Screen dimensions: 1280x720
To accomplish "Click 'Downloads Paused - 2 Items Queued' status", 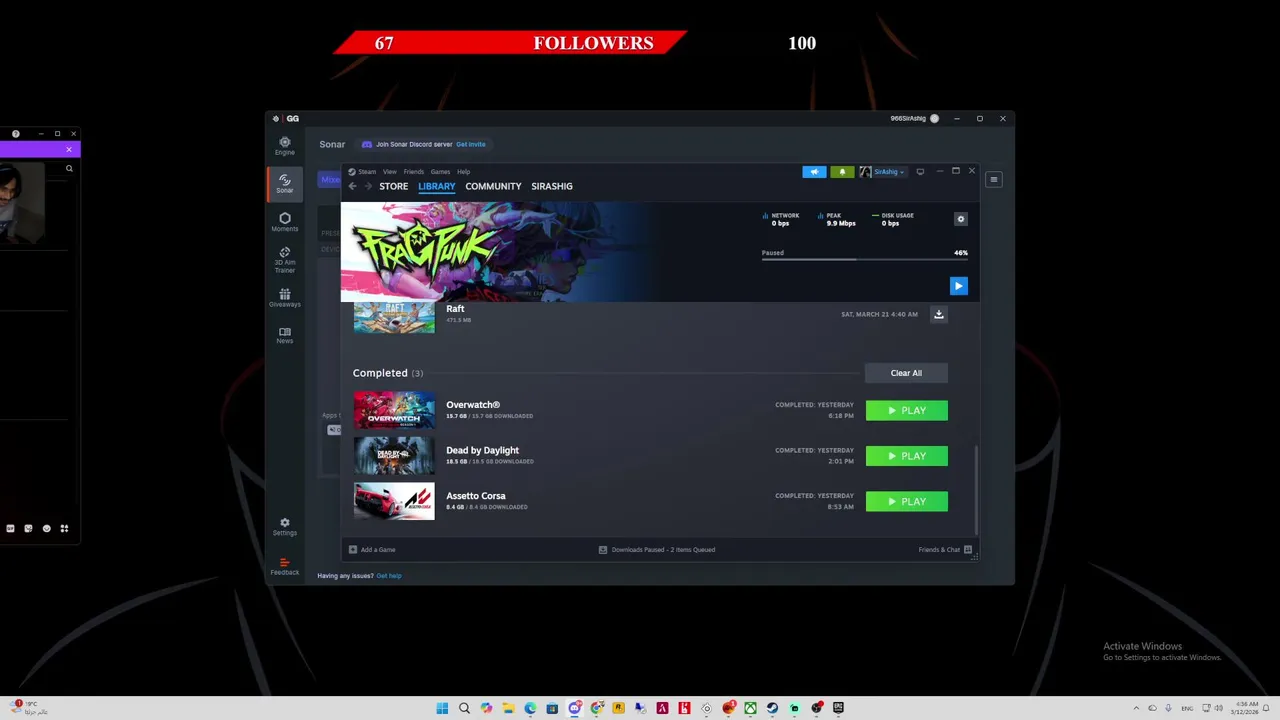I will coord(663,549).
